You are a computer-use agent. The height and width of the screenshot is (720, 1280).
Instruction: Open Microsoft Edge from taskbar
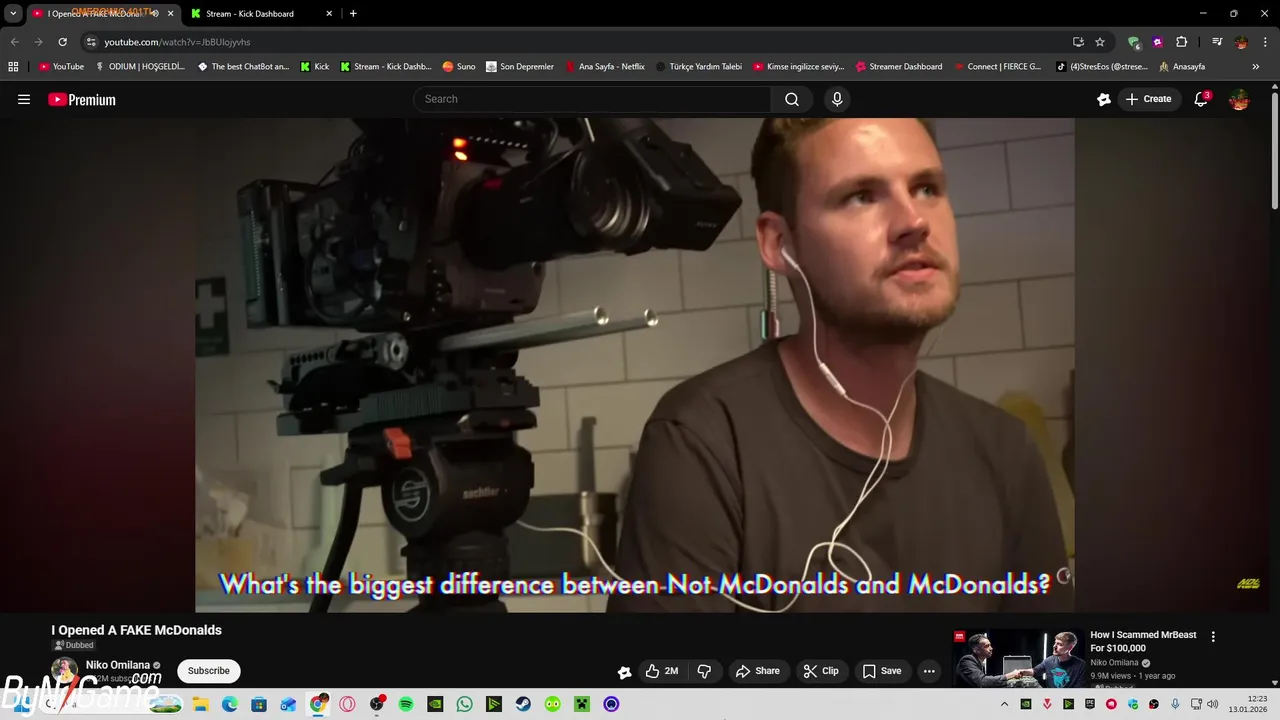pos(230,704)
